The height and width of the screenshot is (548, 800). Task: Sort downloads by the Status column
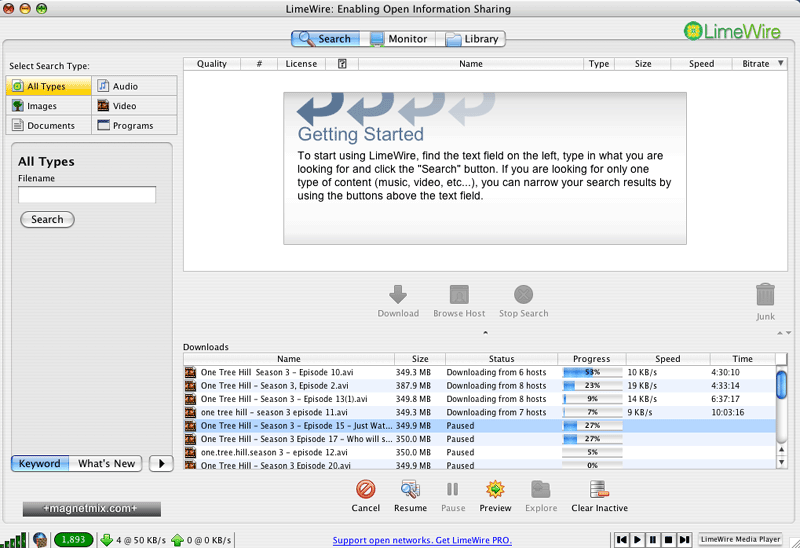click(x=502, y=359)
